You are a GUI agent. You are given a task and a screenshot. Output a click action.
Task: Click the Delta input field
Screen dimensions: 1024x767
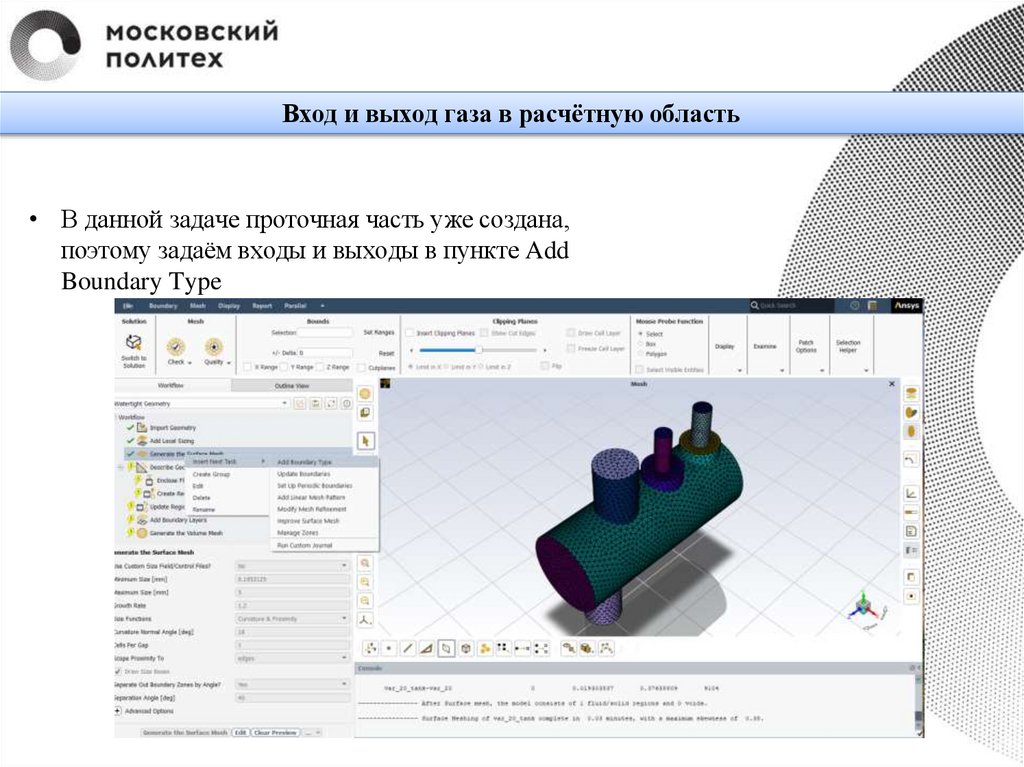click(x=325, y=353)
